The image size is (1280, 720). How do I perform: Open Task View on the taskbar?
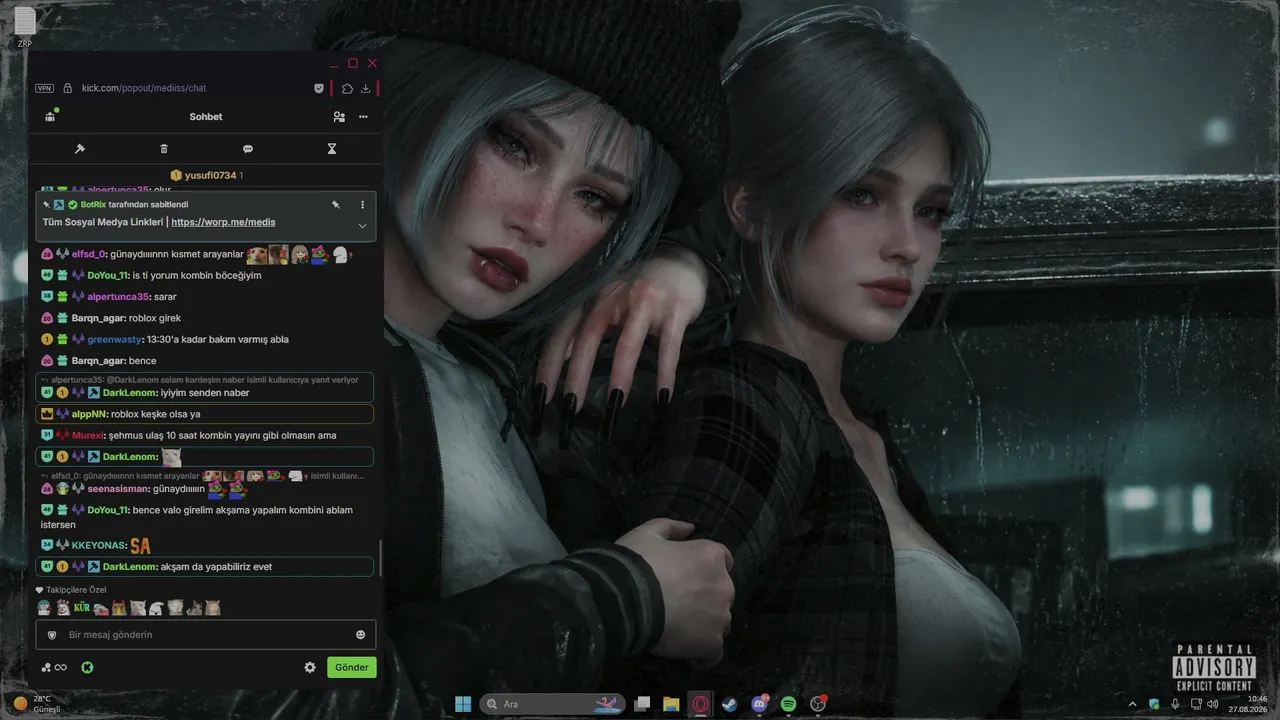coord(643,704)
